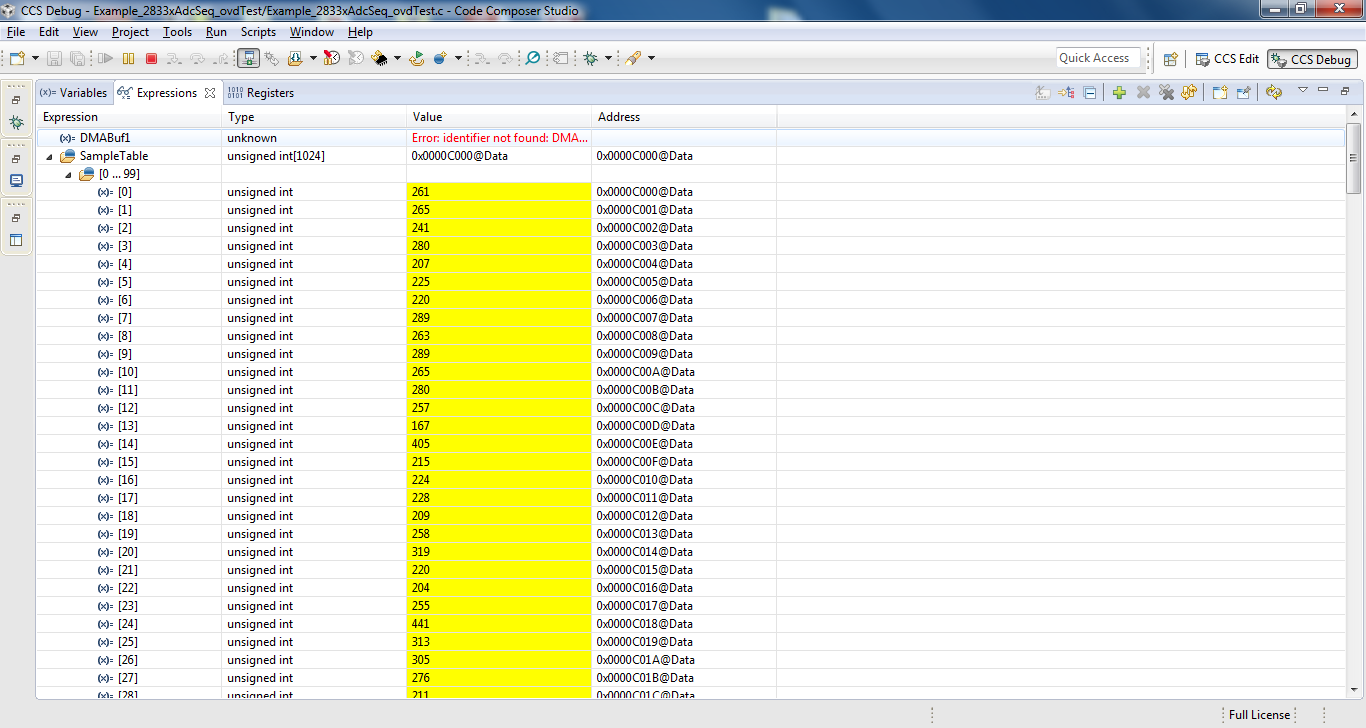
Task: Minimize the Expressions view panel
Action: coord(1323,90)
